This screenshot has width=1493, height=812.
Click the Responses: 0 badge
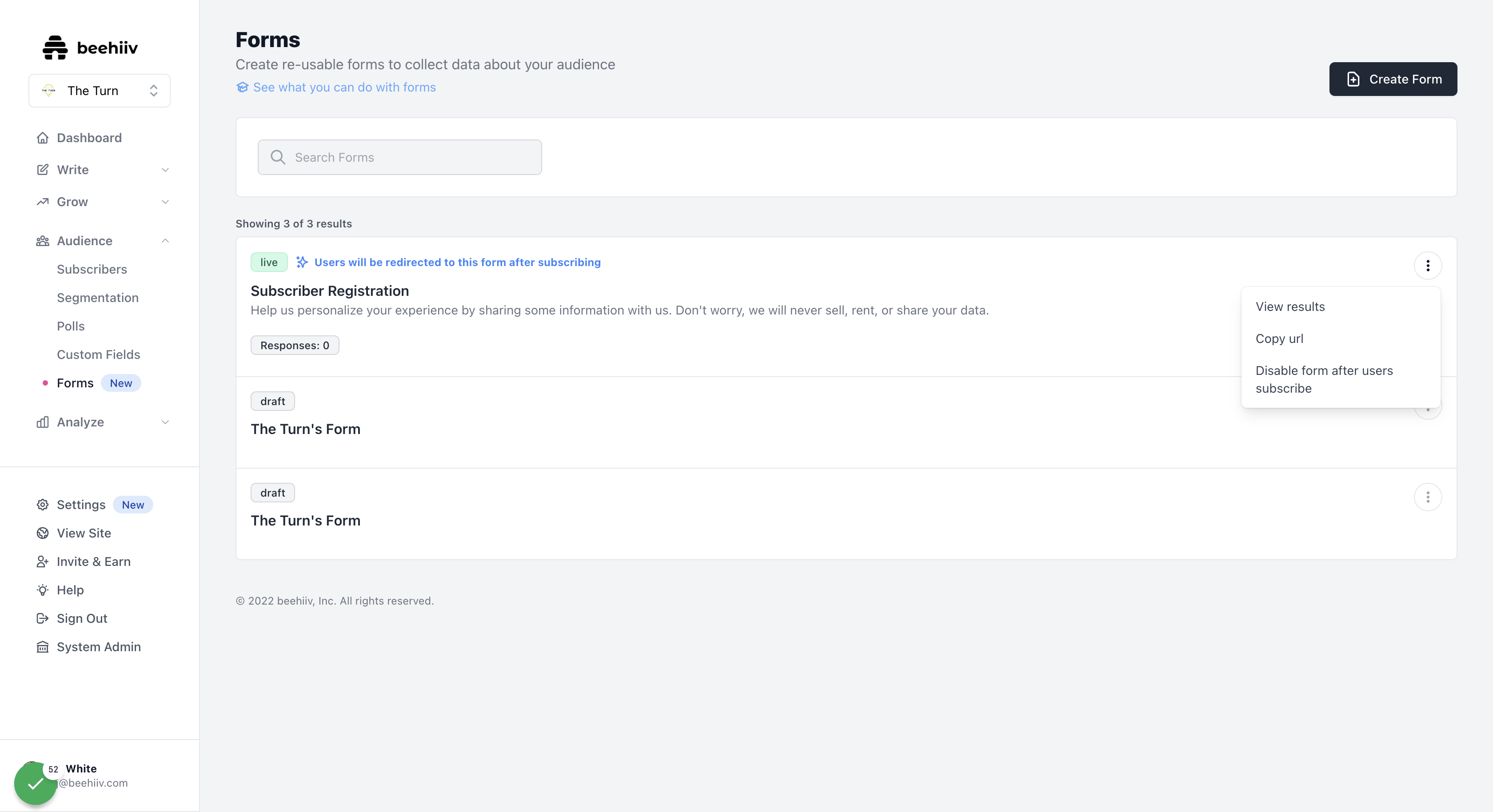pyautogui.click(x=295, y=346)
